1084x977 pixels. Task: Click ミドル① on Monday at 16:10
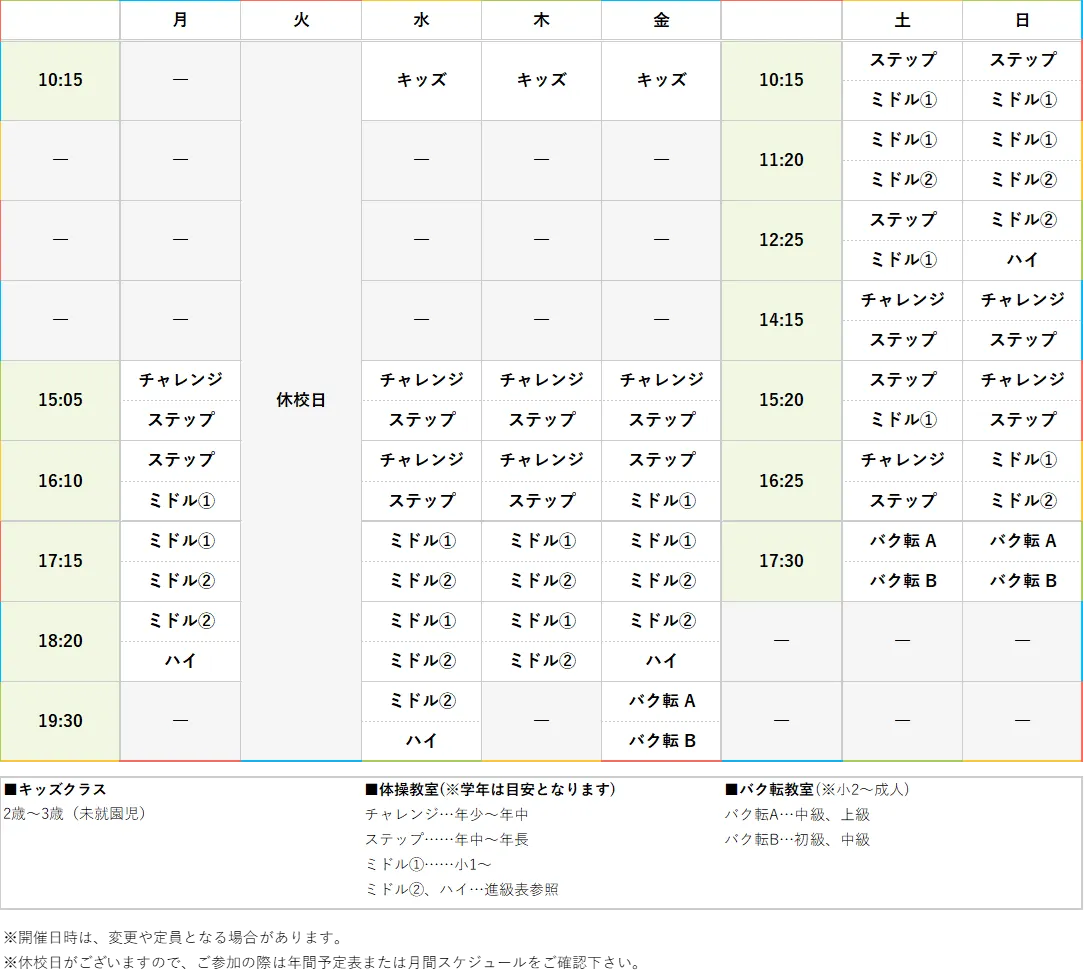click(180, 501)
